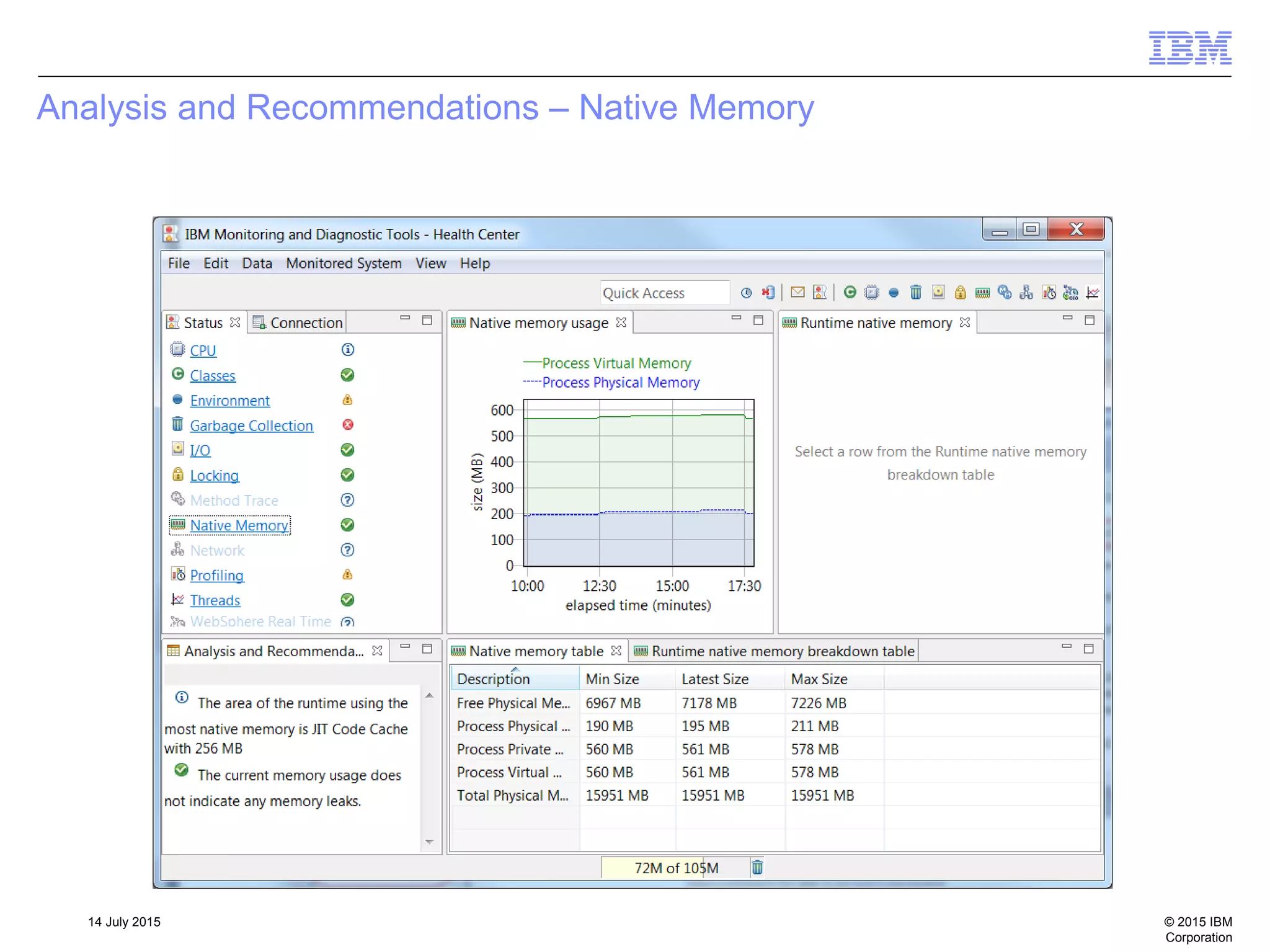Select the Total Physical Memory table row
Screen dimensions: 1270x952
[775, 795]
